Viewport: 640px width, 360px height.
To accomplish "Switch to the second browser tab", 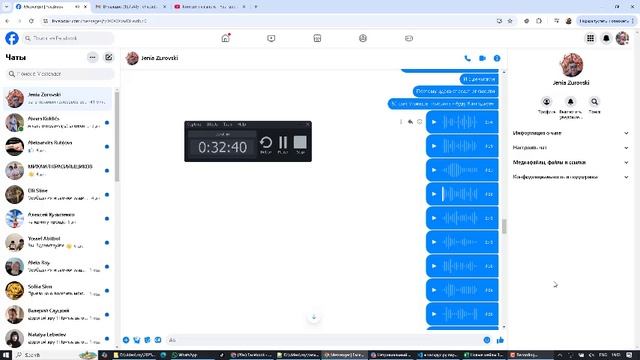I will pos(131,7).
